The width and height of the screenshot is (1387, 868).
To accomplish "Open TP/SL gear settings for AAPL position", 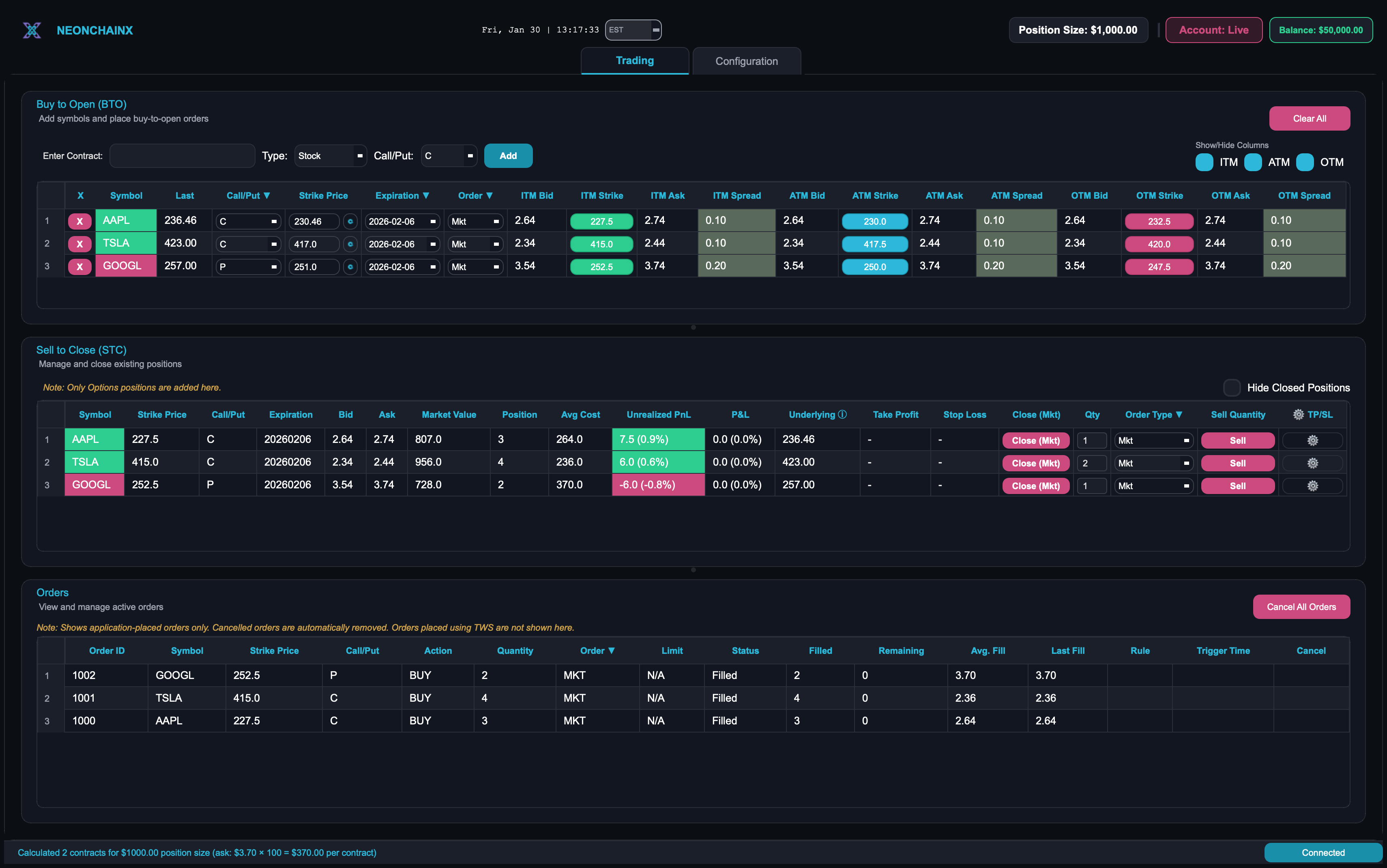I will (x=1312, y=440).
